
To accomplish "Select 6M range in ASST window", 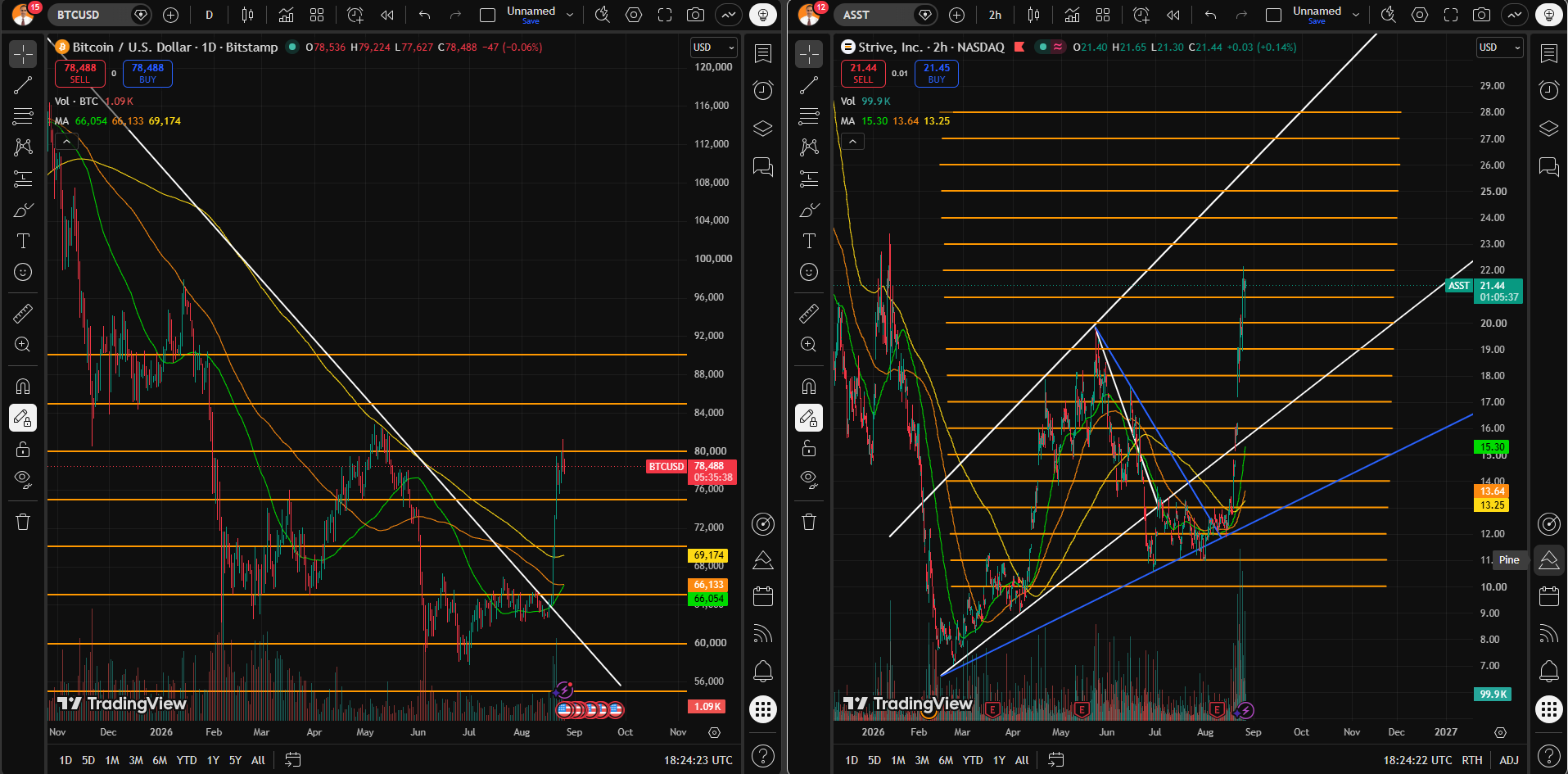I will (946, 760).
